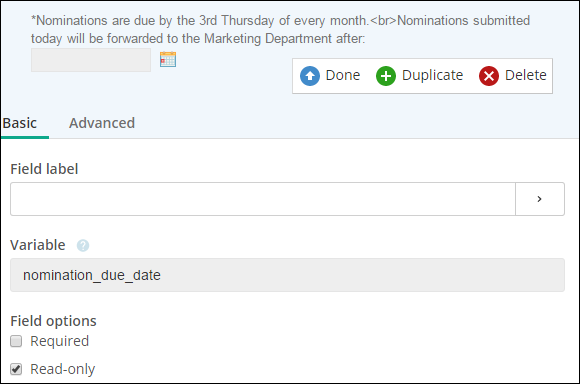The height and width of the screenshot is (384, 580).
Task: Open the Variable help question mark
Action: [83, 245]
